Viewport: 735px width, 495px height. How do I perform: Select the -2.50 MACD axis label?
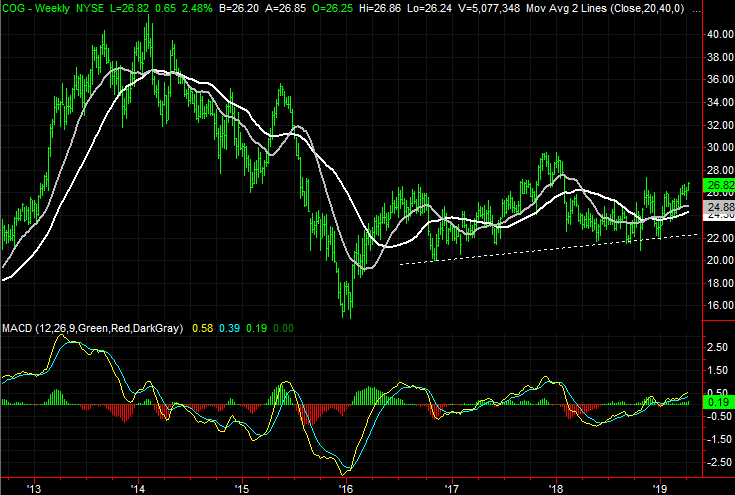point(716,461)
